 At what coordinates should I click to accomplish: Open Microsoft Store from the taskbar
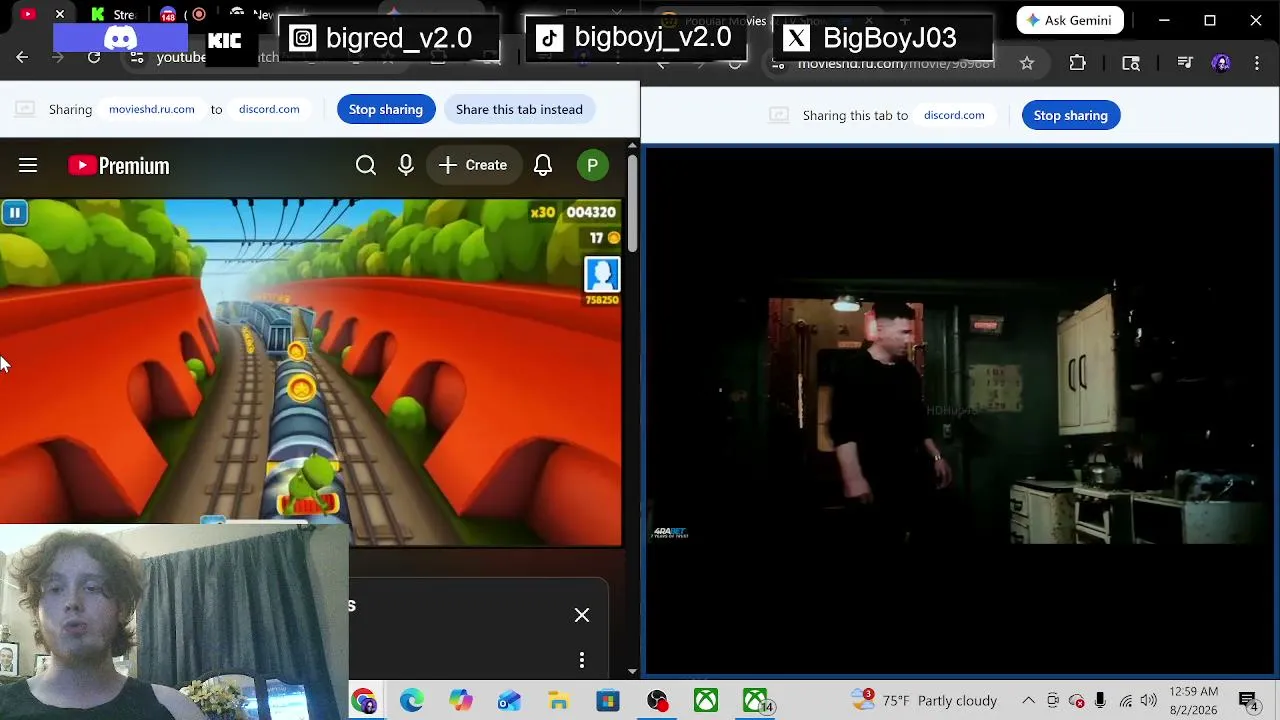[608, 701]
